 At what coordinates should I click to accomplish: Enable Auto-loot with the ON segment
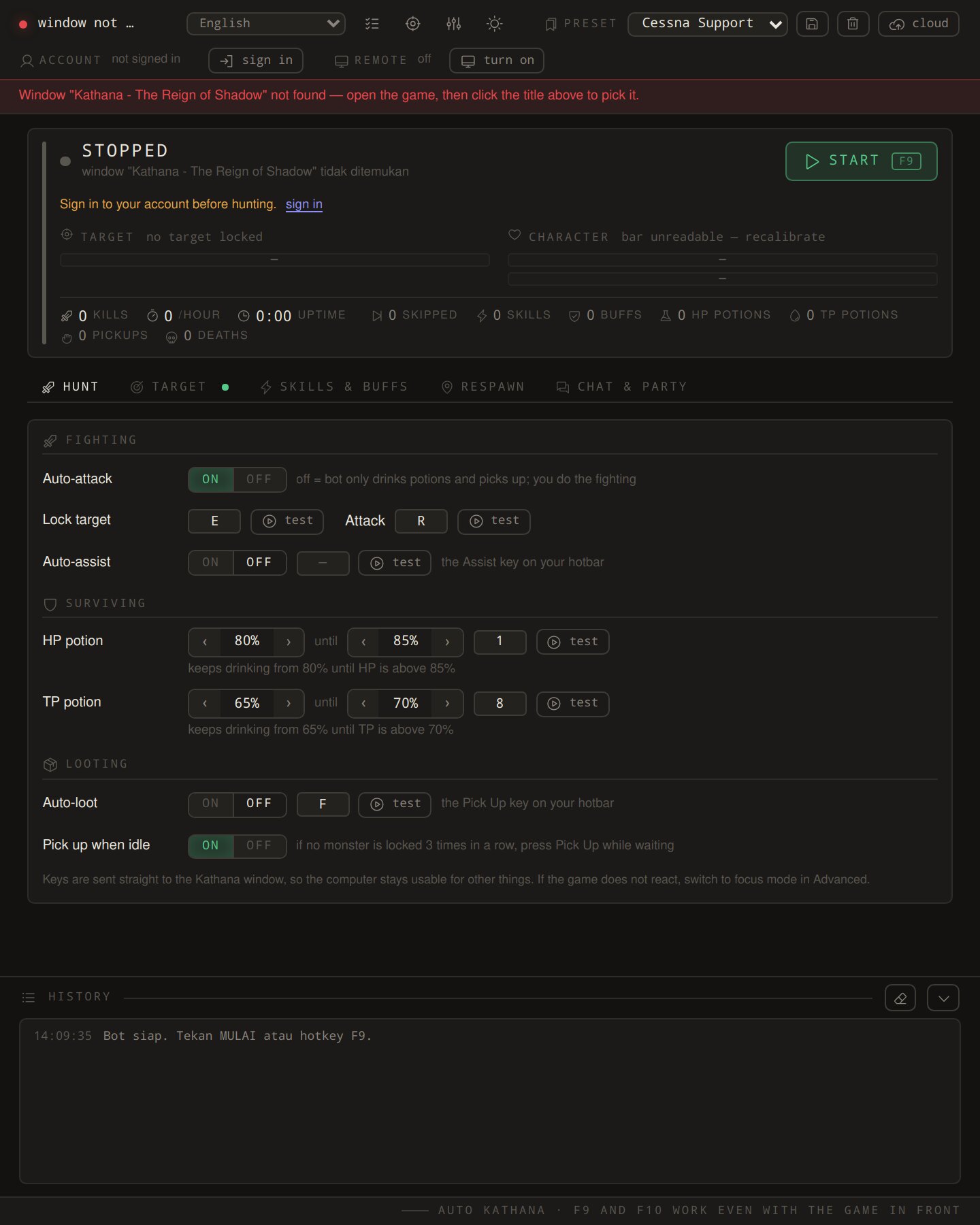[211, 804]
